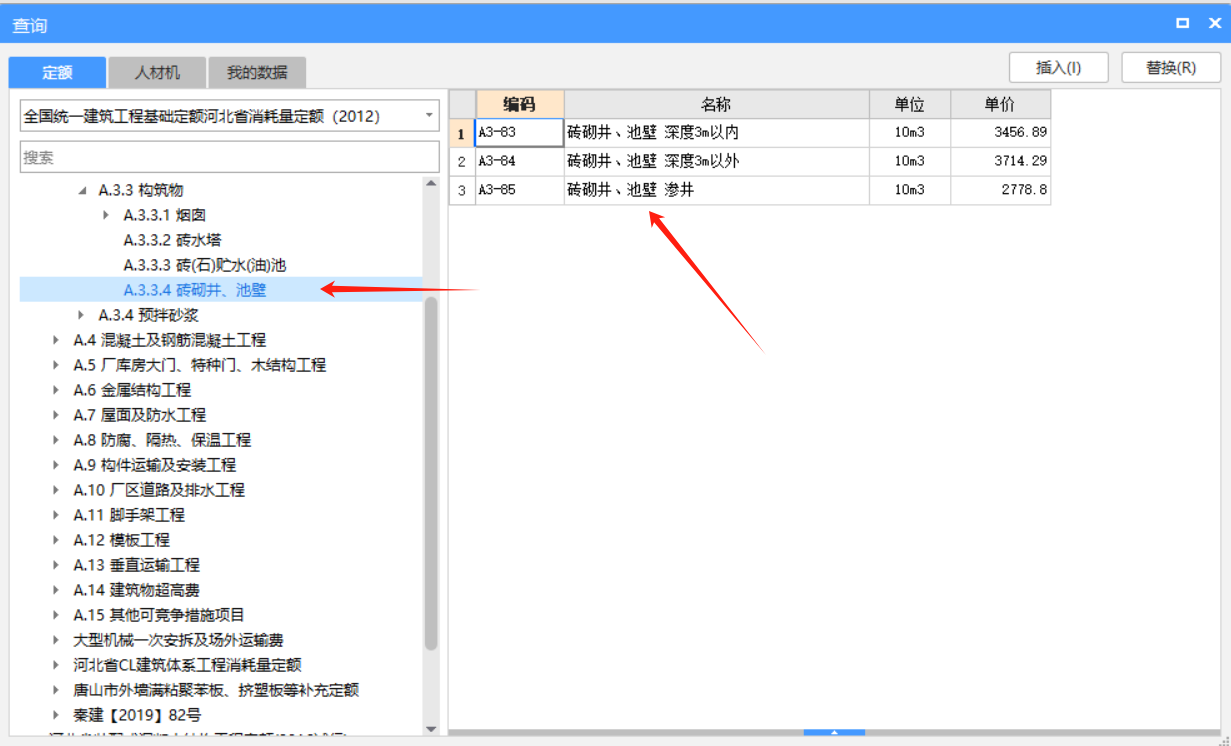Click the 插入(I) button
The image size is (1231, 746).
point(1058,67)
